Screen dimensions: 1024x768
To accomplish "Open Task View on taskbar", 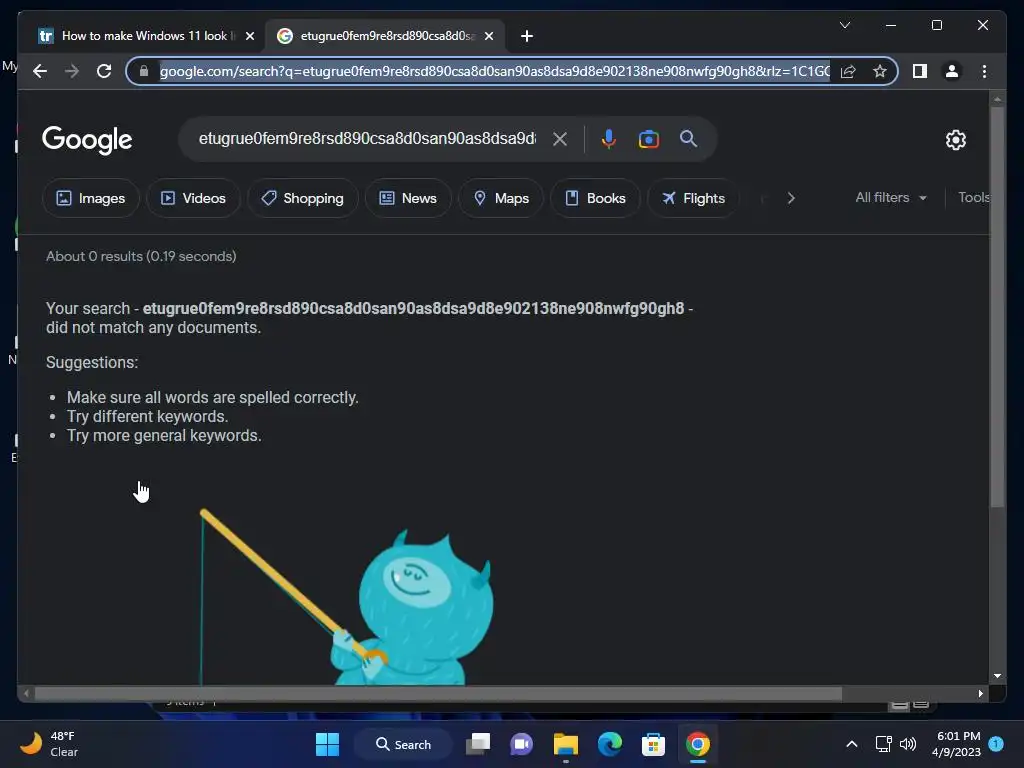I will 478,744.
